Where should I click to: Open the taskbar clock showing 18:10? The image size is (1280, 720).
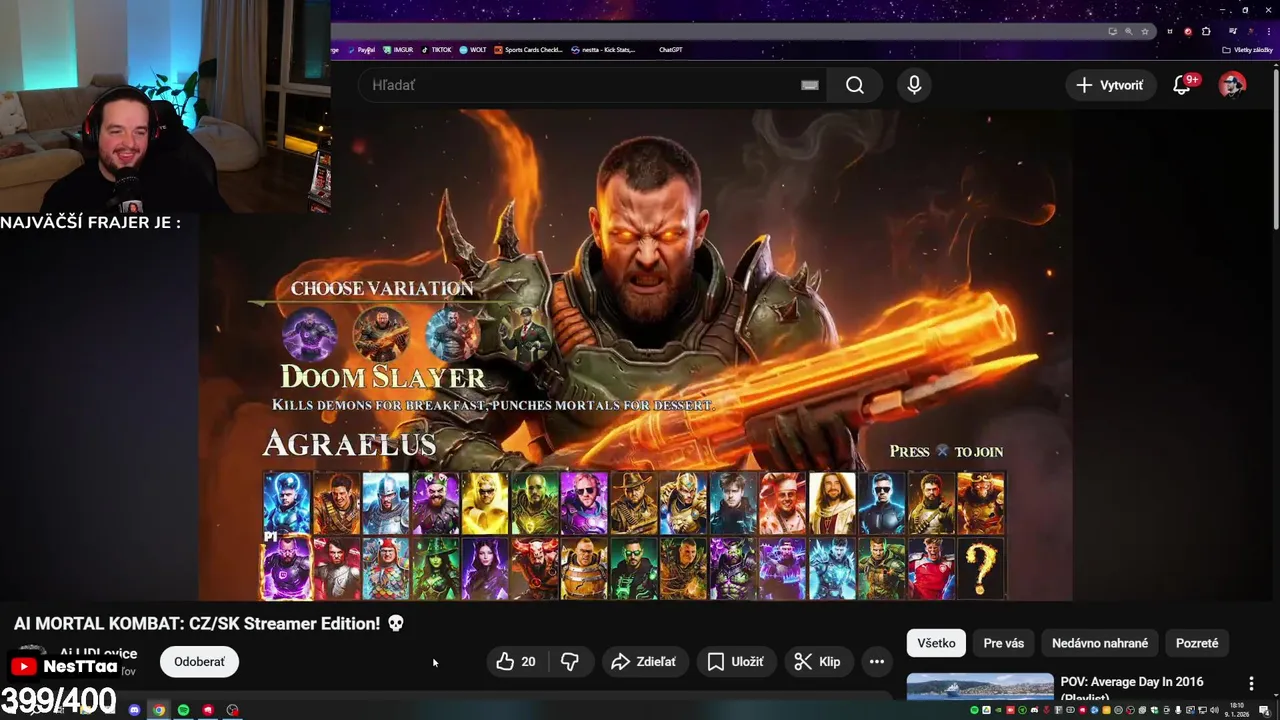pyautogui.click(x=1238, y=710)
